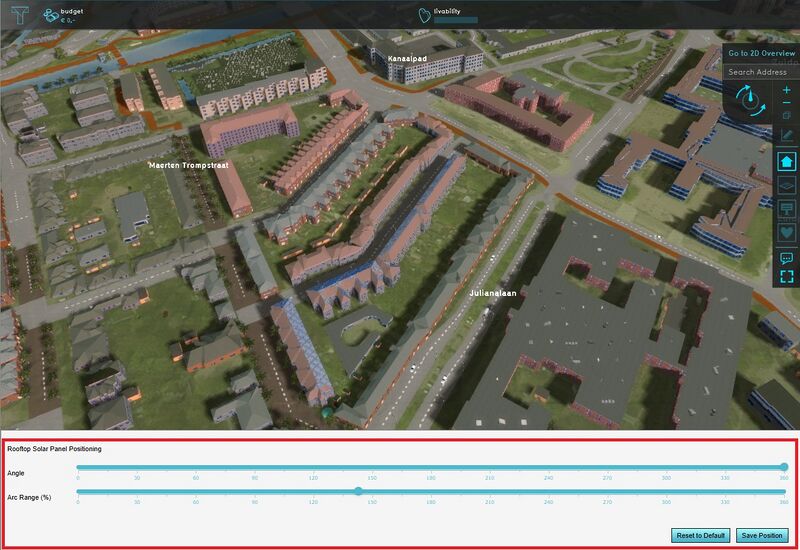The image size is (800, 550).
Task: Select the house buildings icon in sidebar
Action: pos(786,160)
